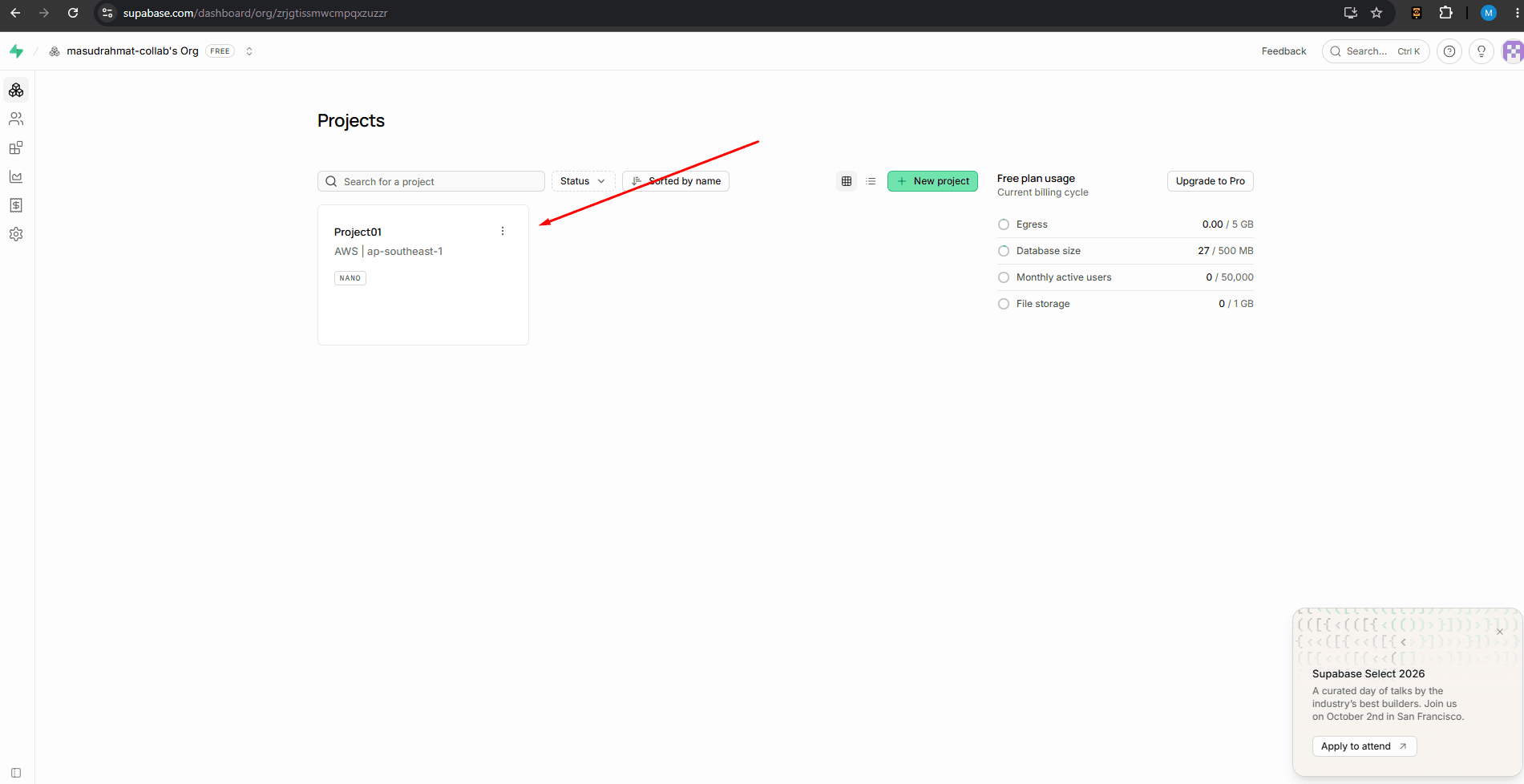This screenshot has height=784, width=1524.
Task: Open Organization settings gear icon
Action: click(16, 234)
